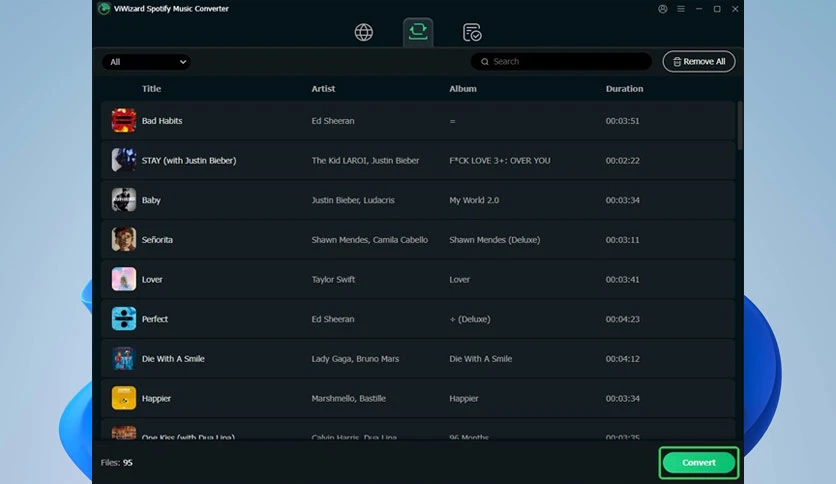Click artist Lady Gaga, Bruno Mars
Image resolution: width=836 pixels, height=484 pixels.
click(x=355, y=359)
